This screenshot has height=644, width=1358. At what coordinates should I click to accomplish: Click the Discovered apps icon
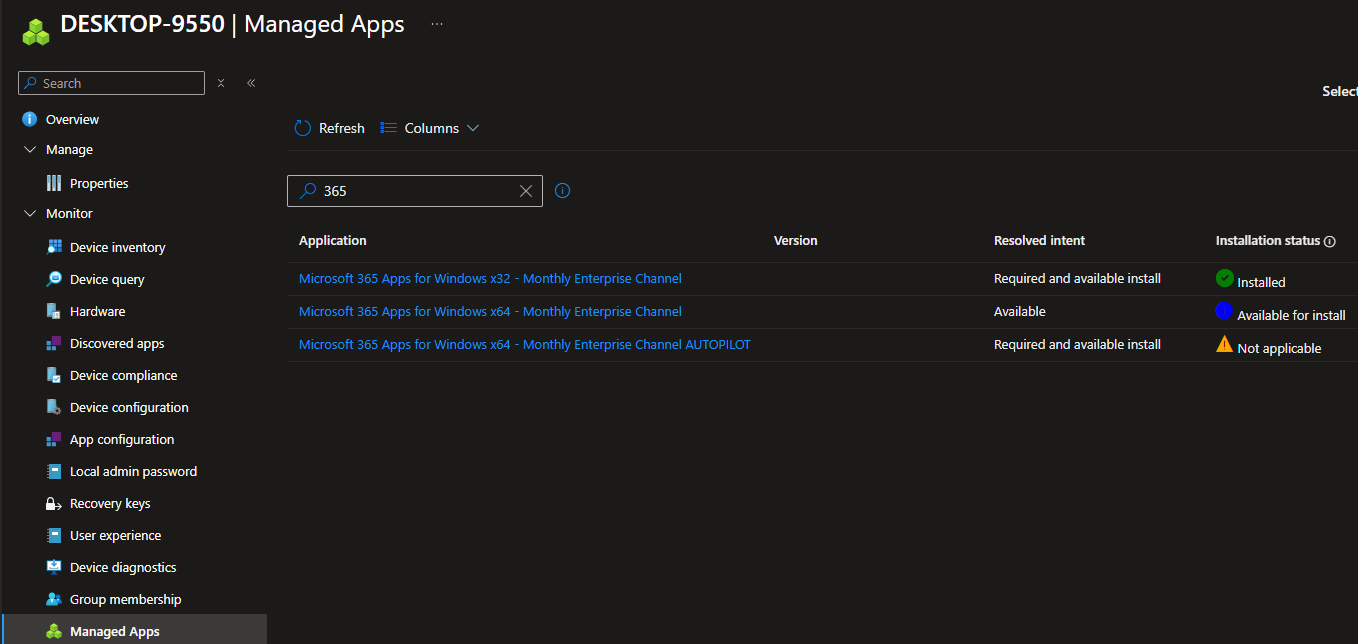[x=54, y=343]
